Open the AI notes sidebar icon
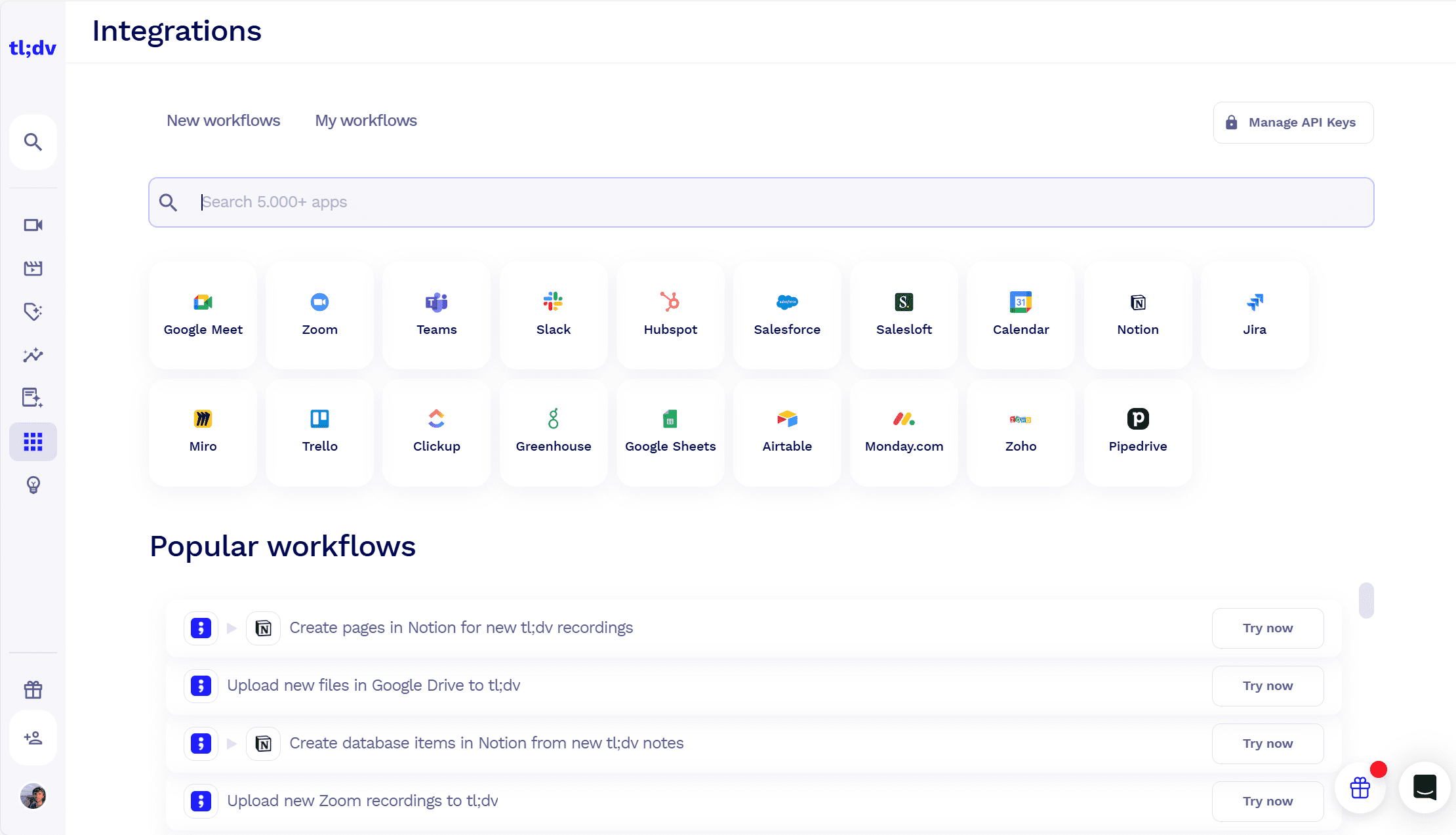The height and width of the screenshot is (835, 1456). pyautogui.click(x=33, y=397)
